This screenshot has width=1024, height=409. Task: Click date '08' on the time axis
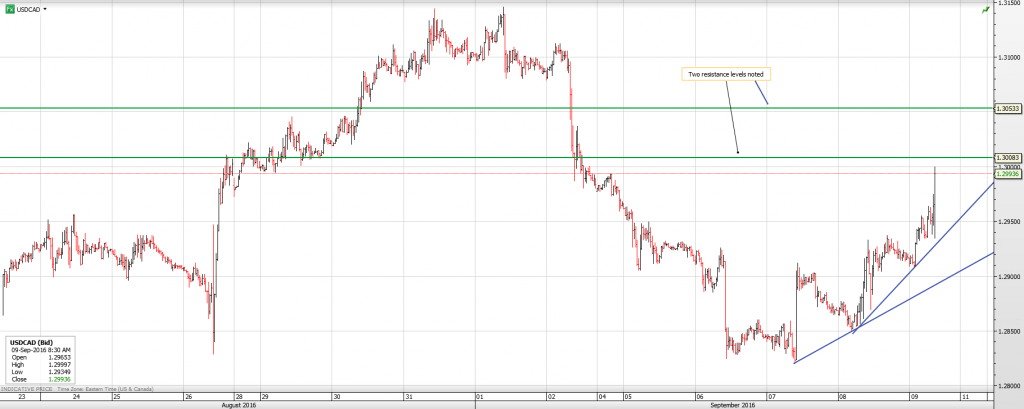[x=842, y=397]
